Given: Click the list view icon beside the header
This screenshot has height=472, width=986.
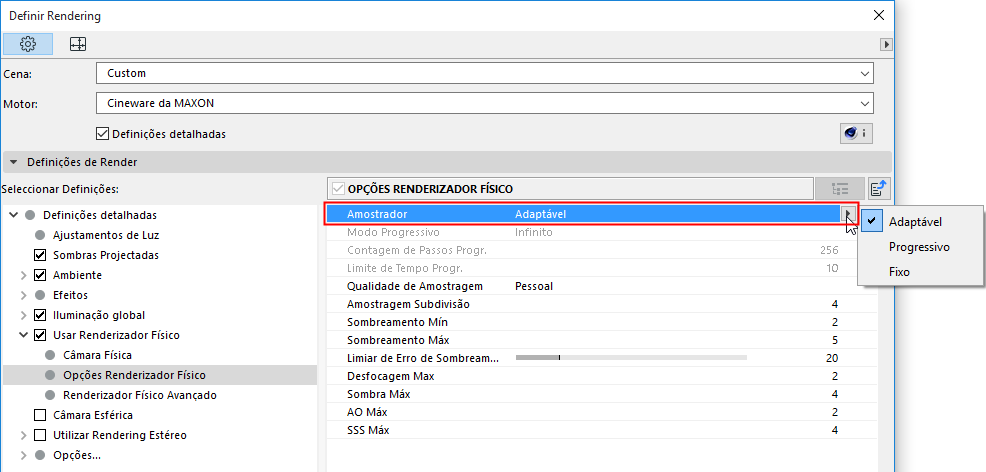Looking at the screenshot, I should click(839, 188).
